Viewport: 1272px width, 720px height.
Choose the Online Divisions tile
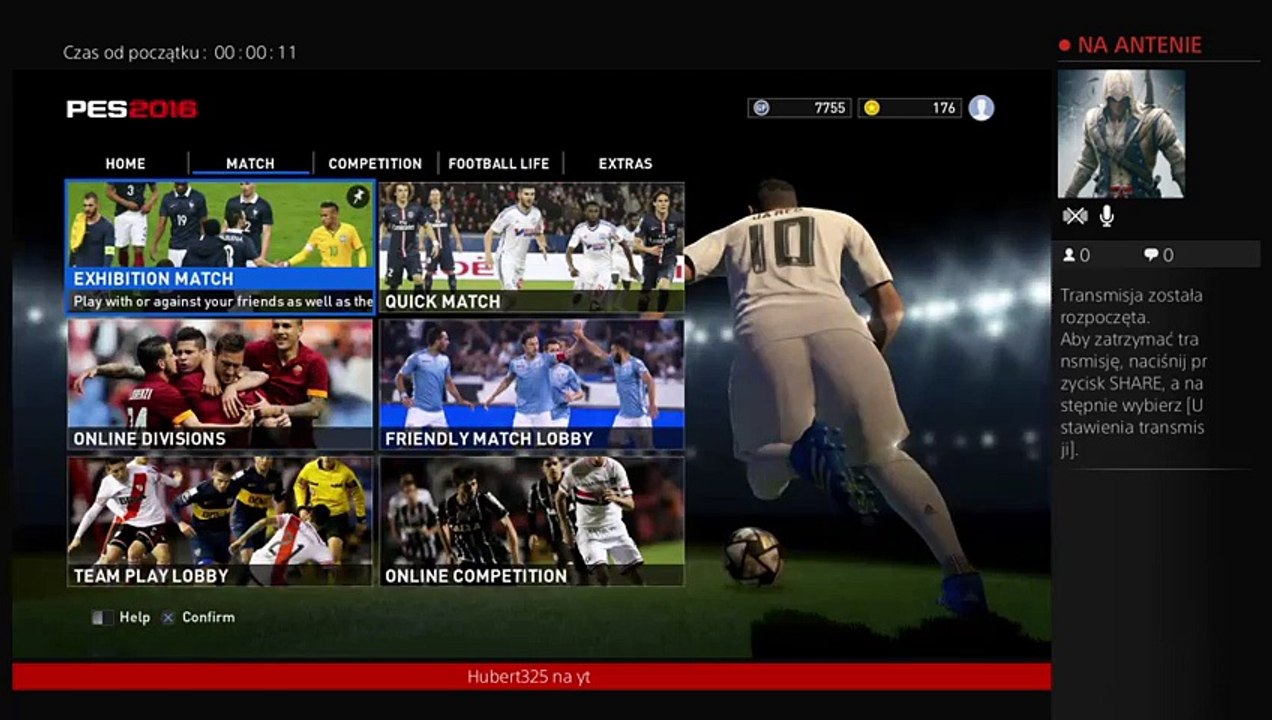[x=220, y=385]
